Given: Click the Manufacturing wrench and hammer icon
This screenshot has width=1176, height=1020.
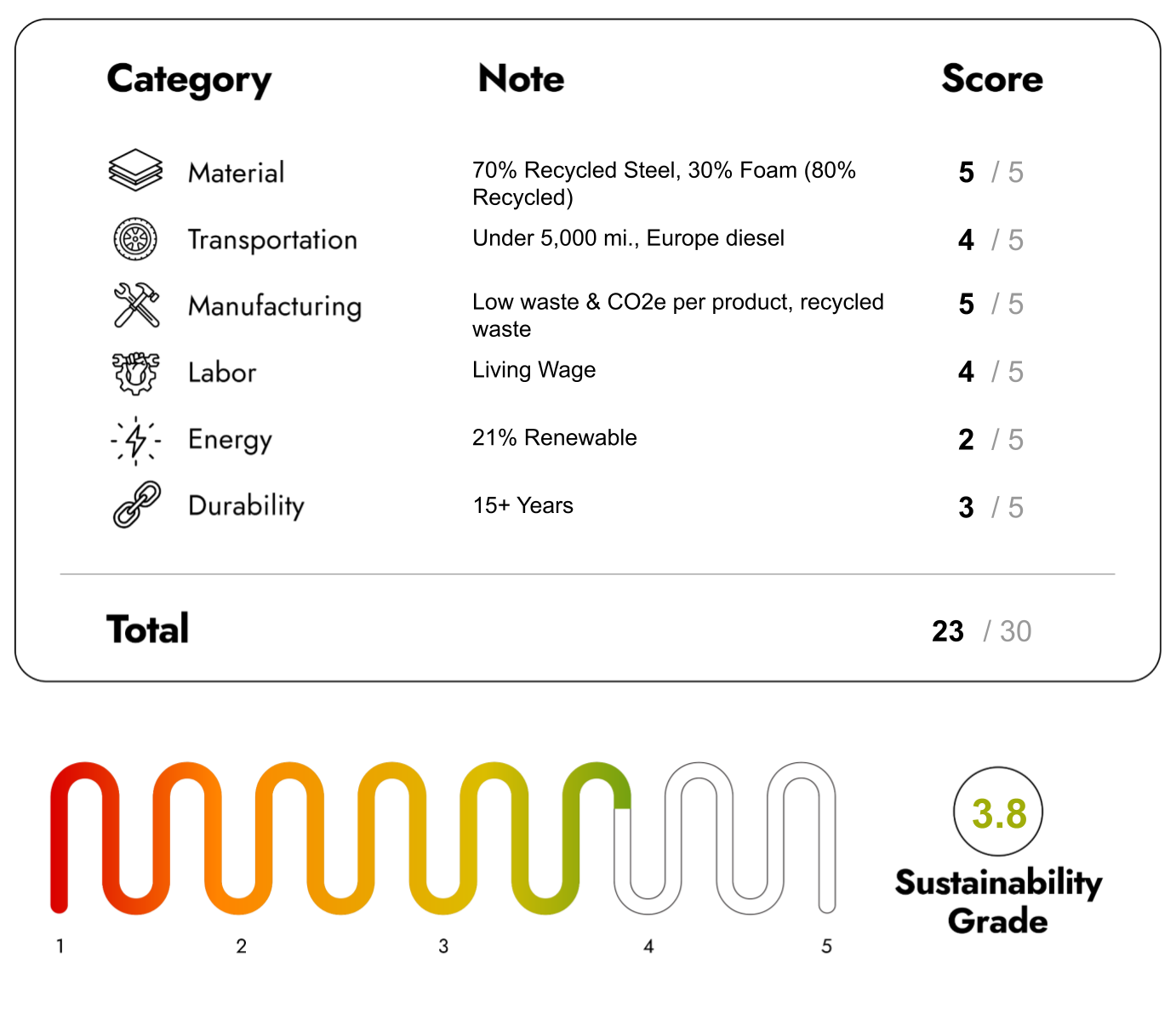Looking at the screenshot, I should [x=136, y=305].
